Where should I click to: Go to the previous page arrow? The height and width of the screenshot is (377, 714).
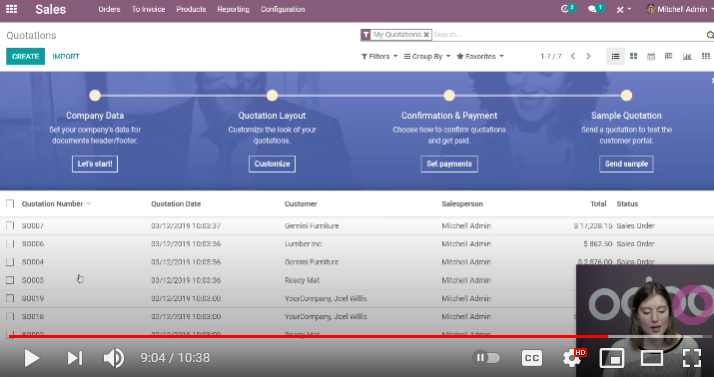pyautogui.click(x=573, y=56)
